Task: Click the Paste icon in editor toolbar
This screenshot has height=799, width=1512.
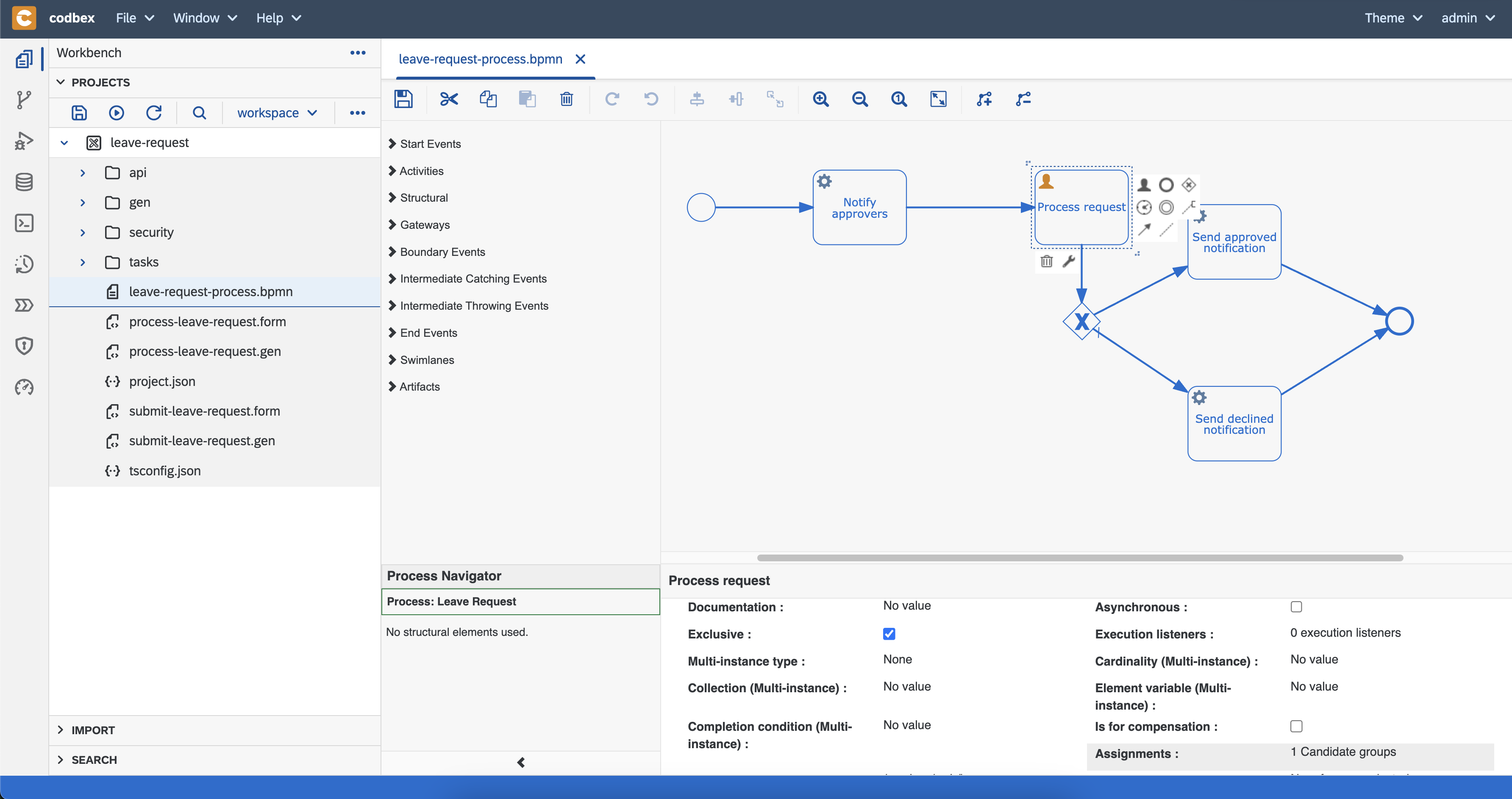Action: (528, 99)
